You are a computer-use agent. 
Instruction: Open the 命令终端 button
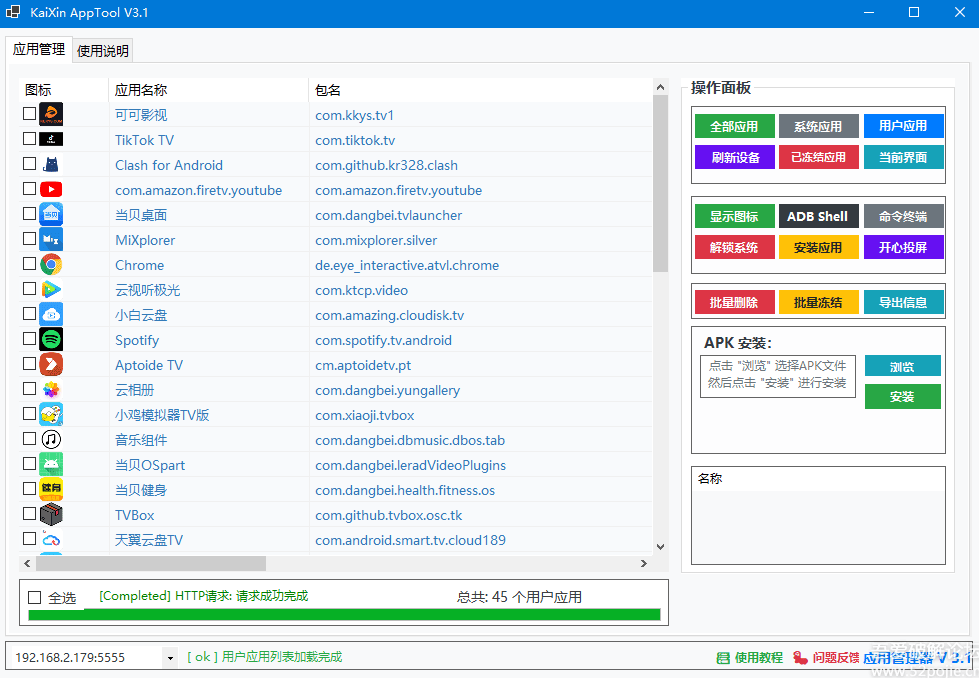pos(903,216)
